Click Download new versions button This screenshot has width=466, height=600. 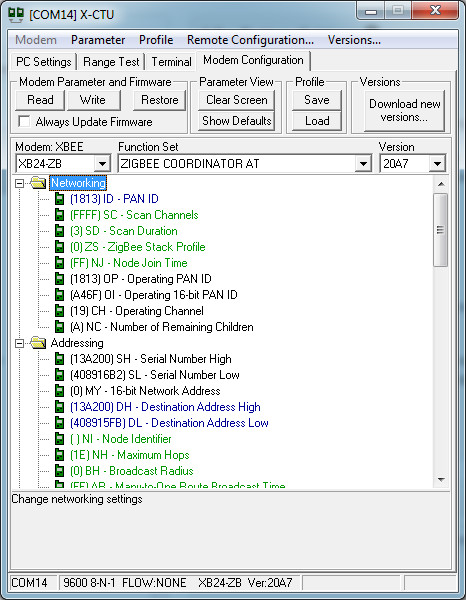404,111
